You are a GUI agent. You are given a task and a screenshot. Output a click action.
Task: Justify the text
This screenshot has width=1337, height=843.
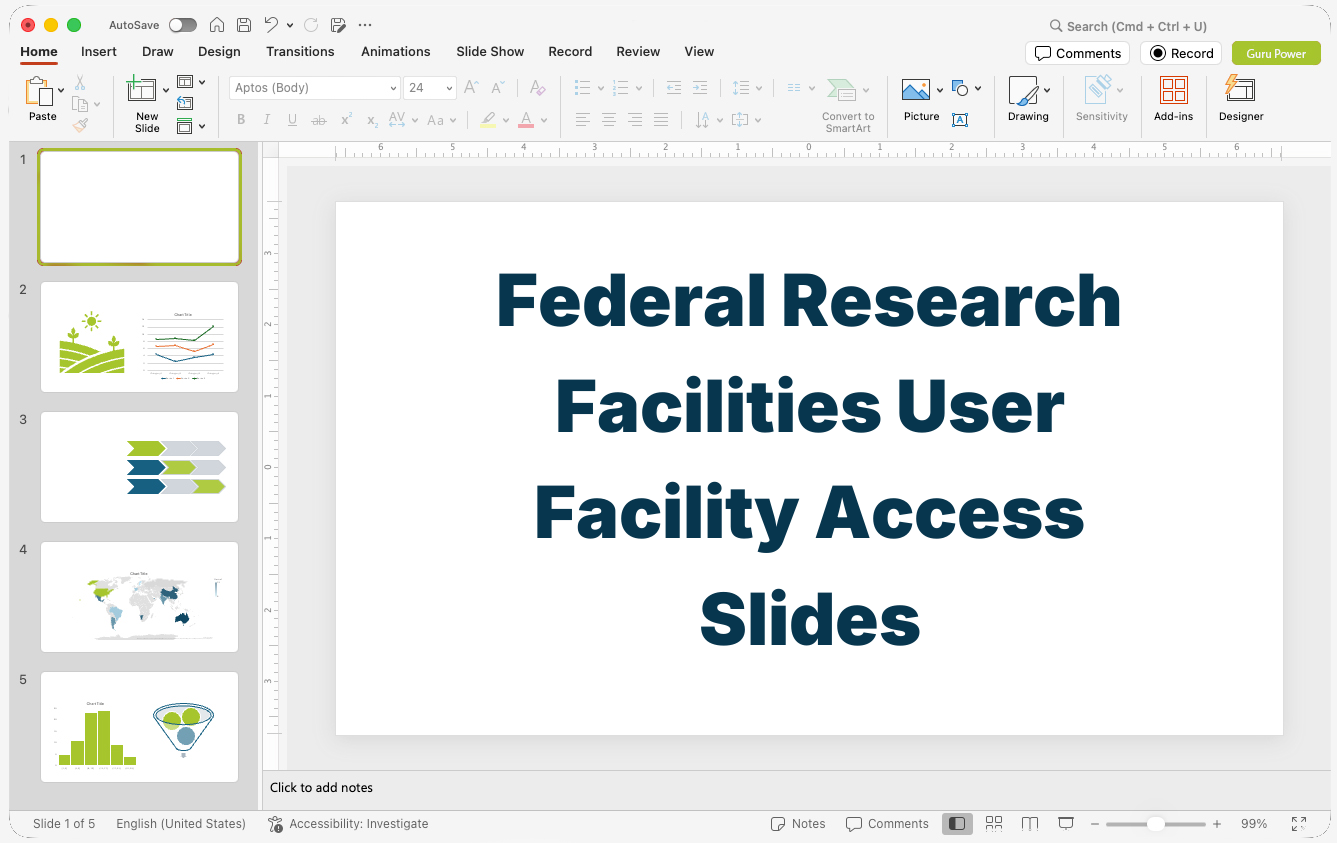point(660,120)
